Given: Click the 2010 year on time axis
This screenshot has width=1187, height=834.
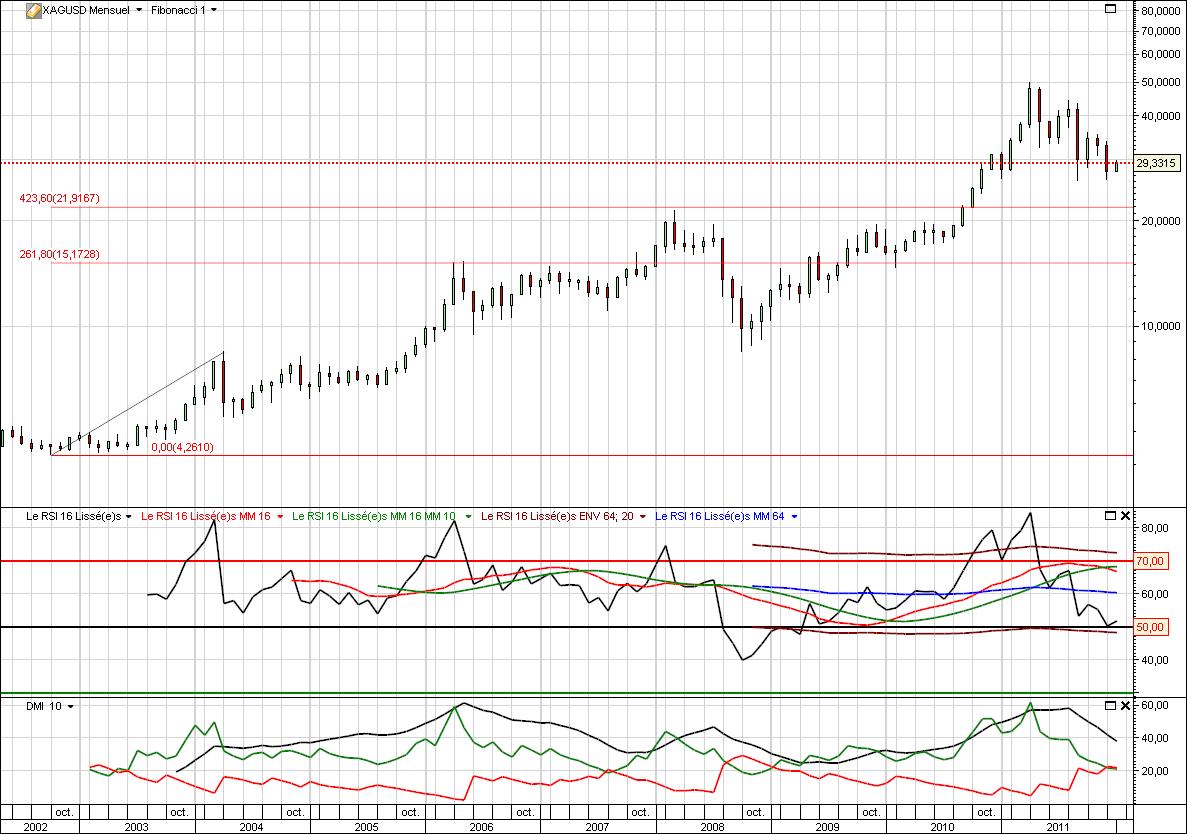Looking at the screenshot, I should [942, 827].
